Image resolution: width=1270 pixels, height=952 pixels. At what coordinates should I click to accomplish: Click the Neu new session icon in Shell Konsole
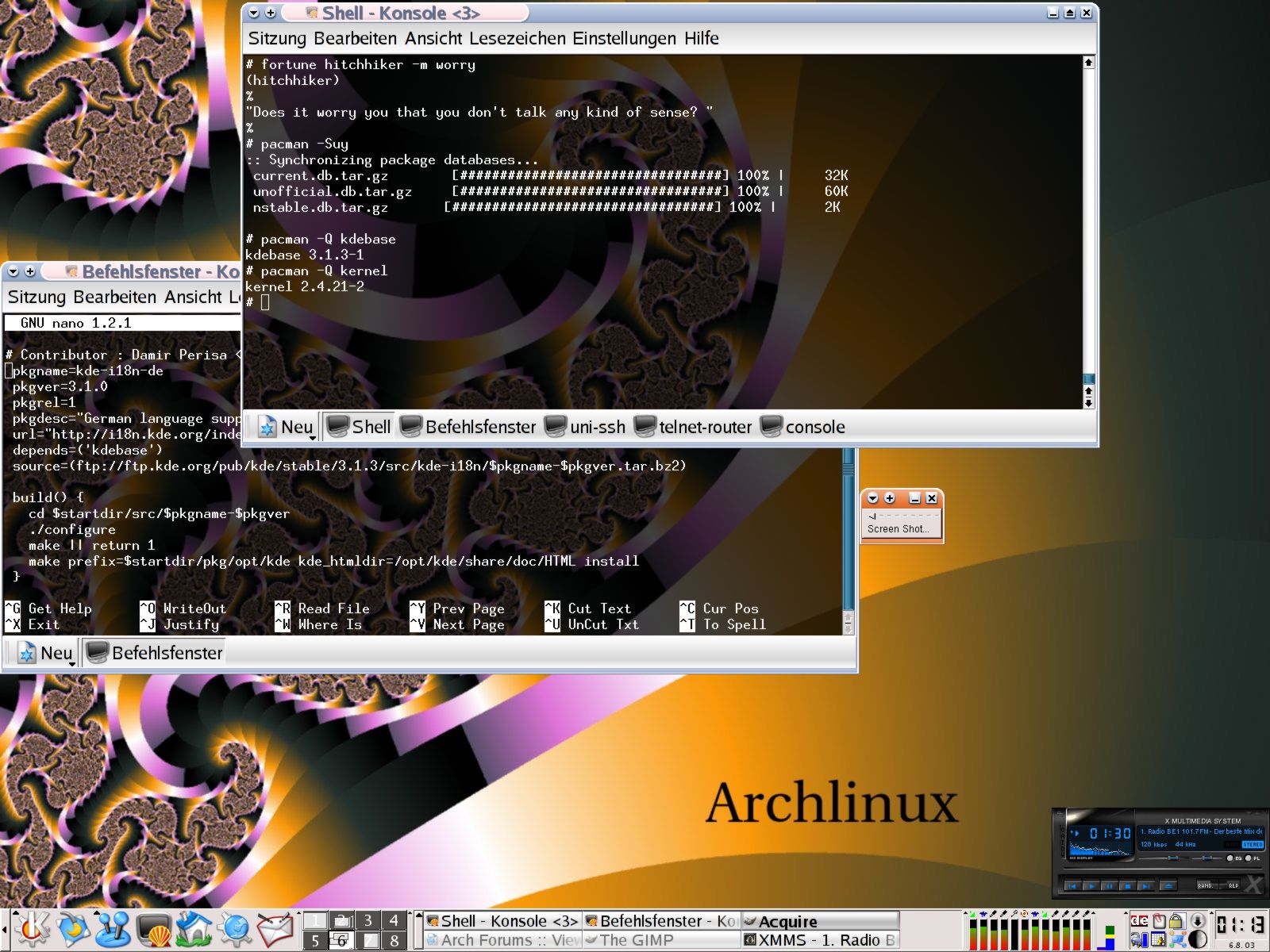267,427
